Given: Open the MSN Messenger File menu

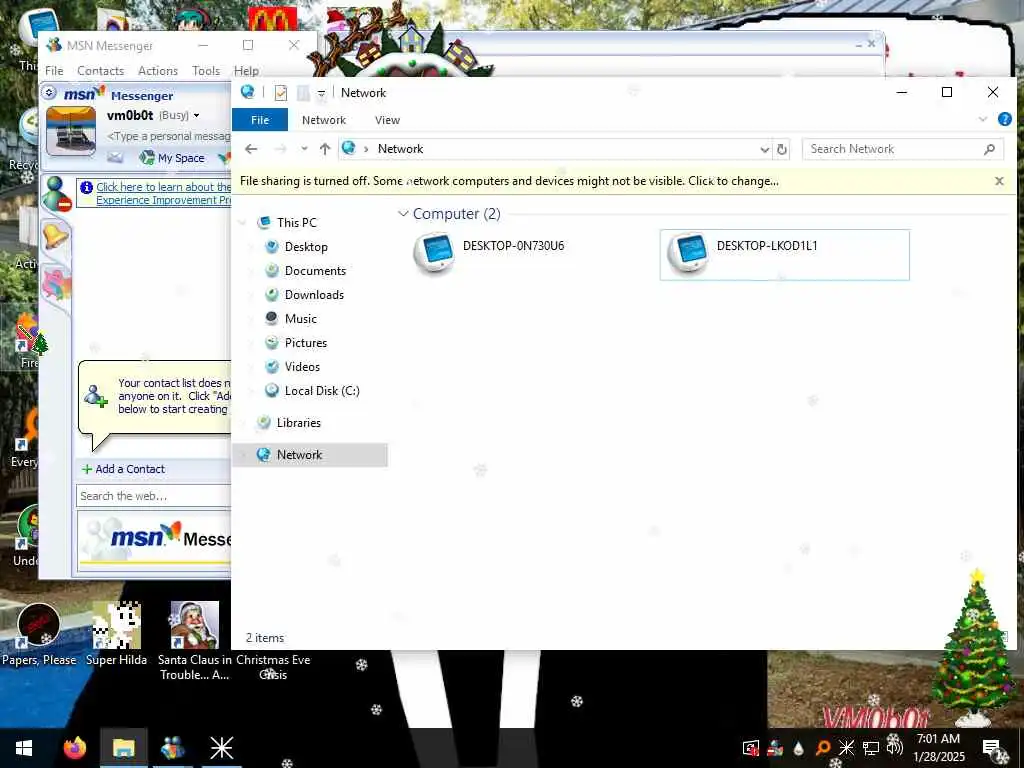Looking at the screenshot, I should click(x=54, y=71).
